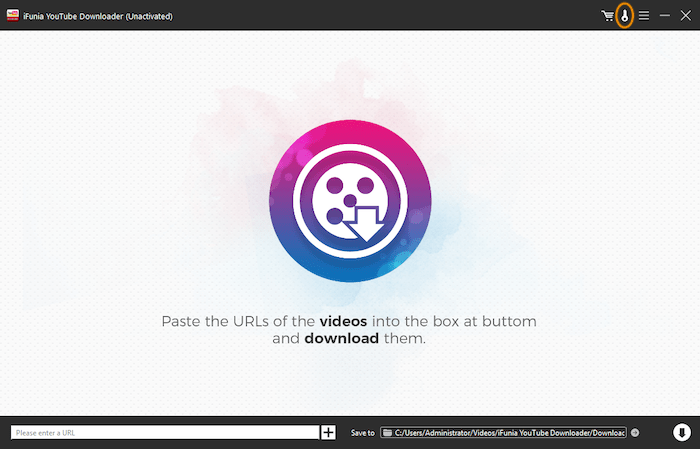Minimize the downloader window

(x=664, y=16)
